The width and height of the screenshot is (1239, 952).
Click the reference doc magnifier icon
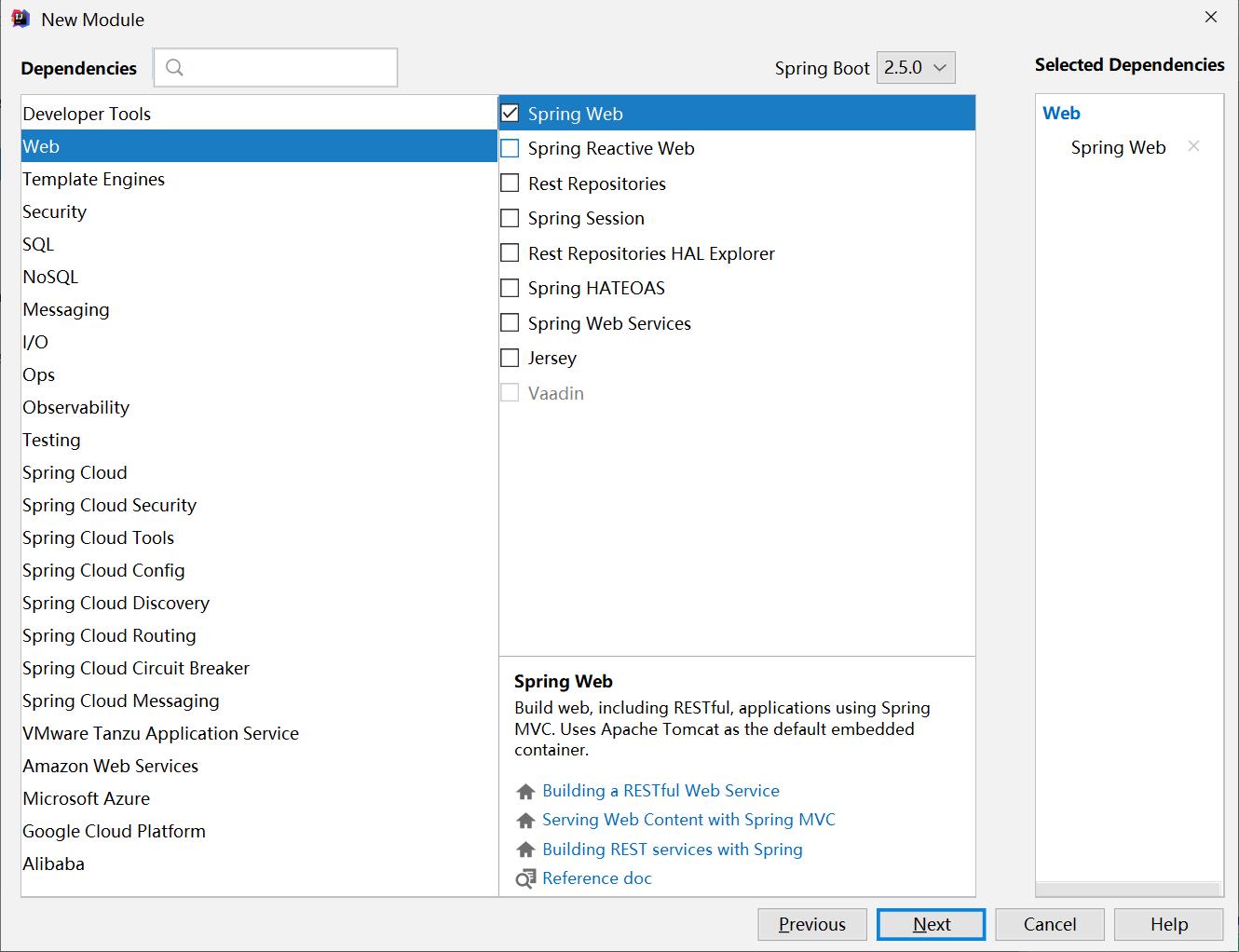[525, 878]
